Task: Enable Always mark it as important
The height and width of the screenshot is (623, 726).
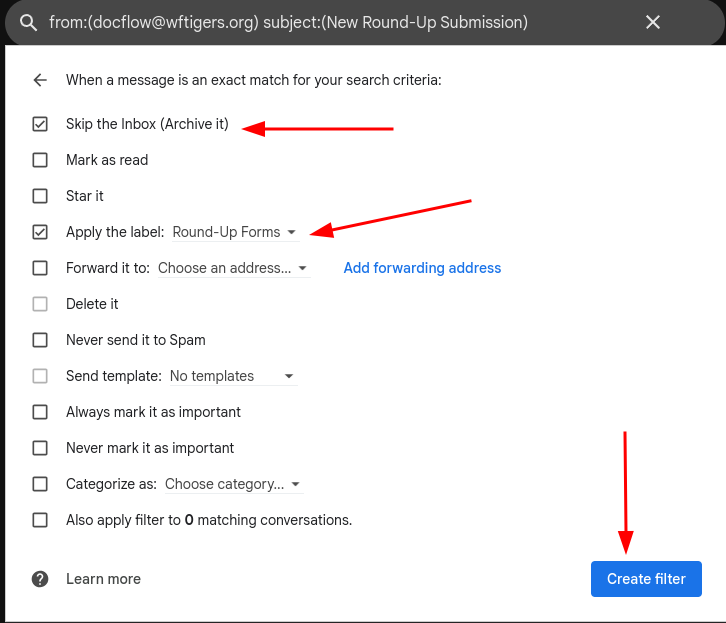Action: click(40, 411)
